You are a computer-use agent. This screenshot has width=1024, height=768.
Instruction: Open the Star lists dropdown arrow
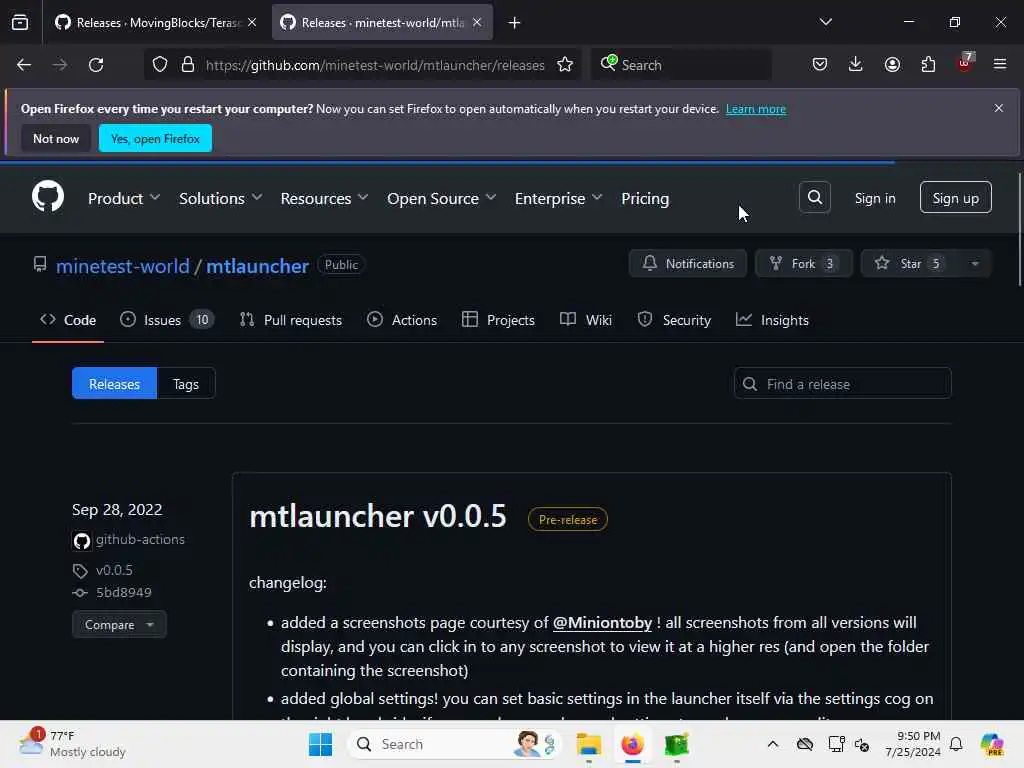(x=975, y=264)
